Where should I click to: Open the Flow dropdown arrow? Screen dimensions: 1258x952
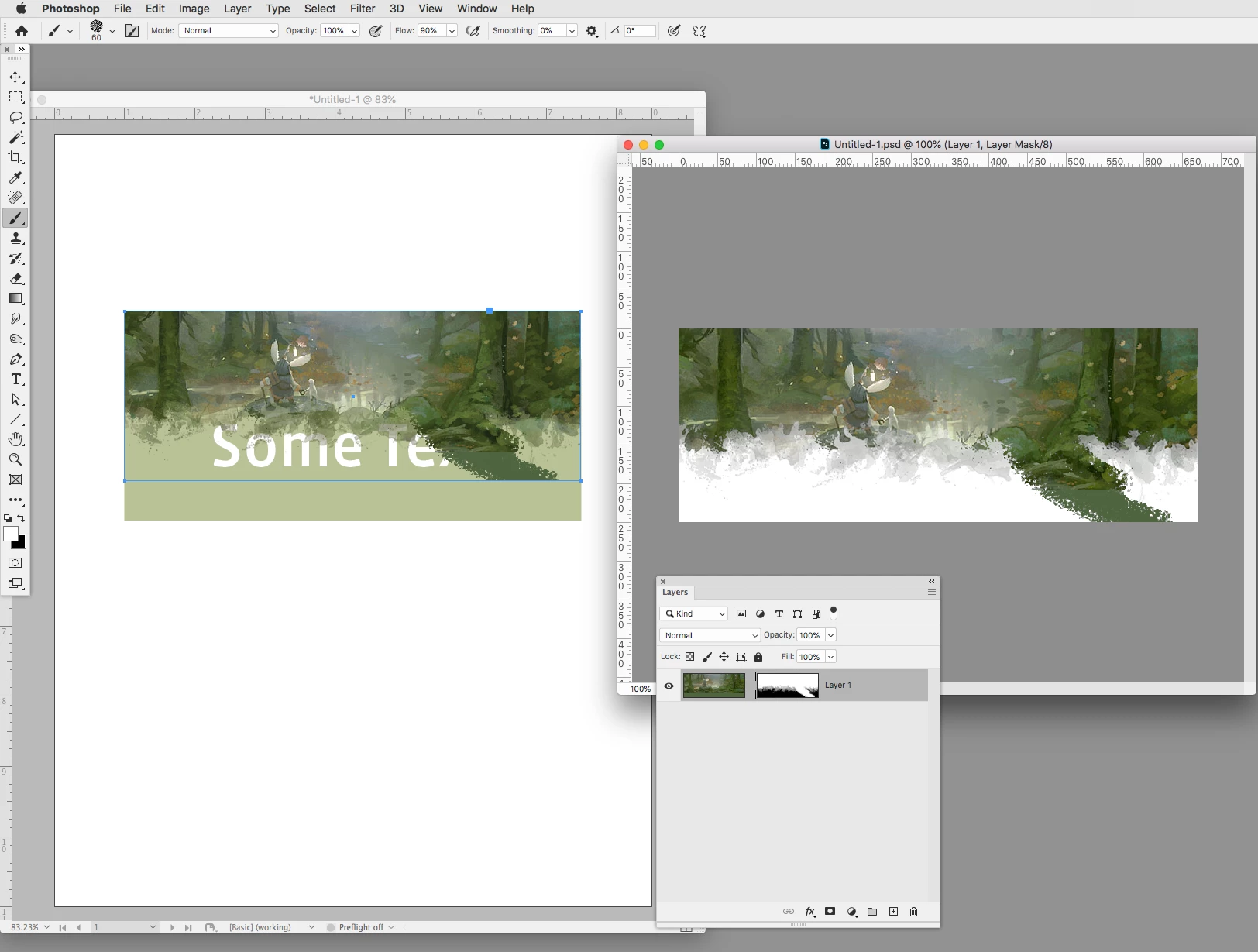click(x=452, y=31)
